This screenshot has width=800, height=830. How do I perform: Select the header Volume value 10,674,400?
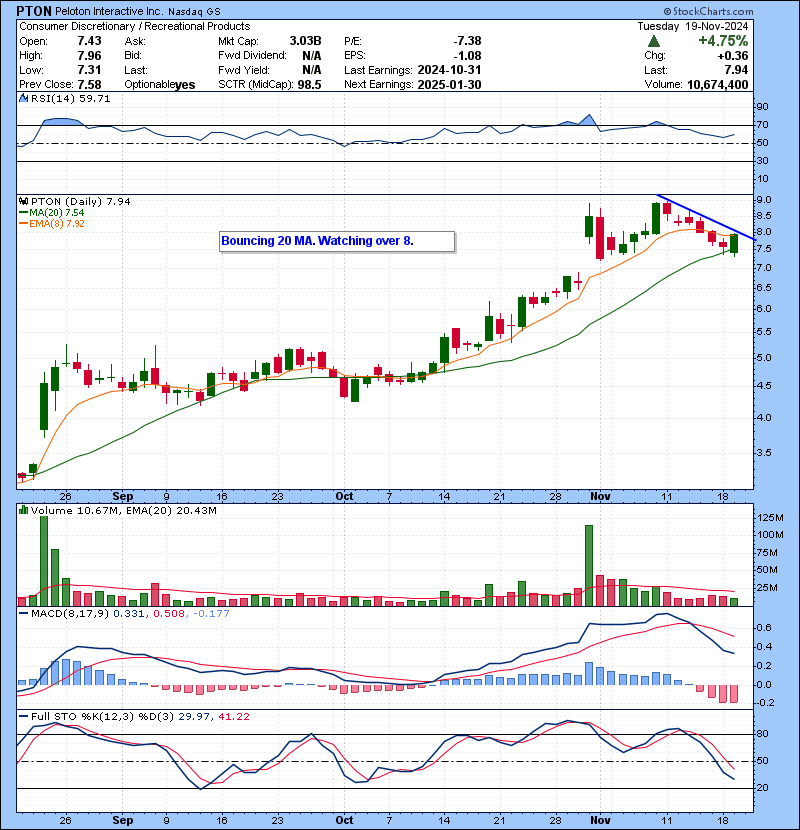[x=717, y=85]
